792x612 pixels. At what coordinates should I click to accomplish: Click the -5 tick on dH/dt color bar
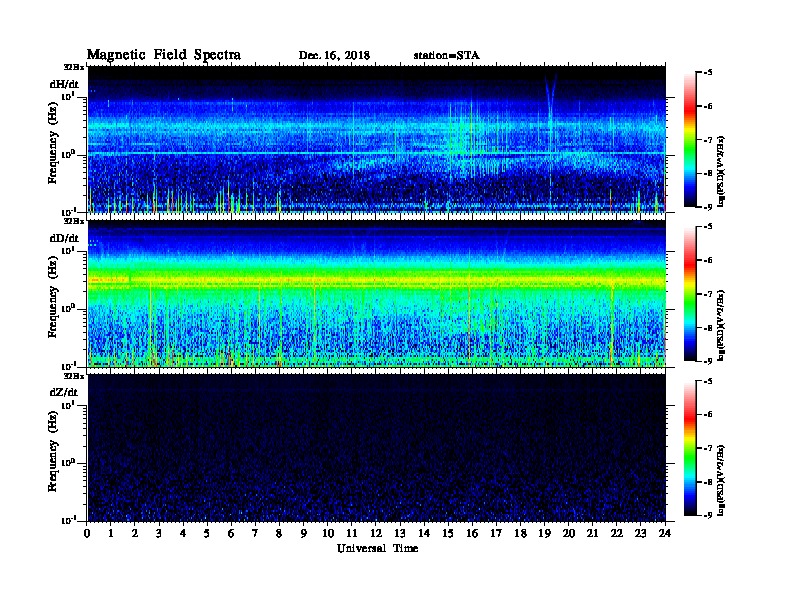coord(708,73)
